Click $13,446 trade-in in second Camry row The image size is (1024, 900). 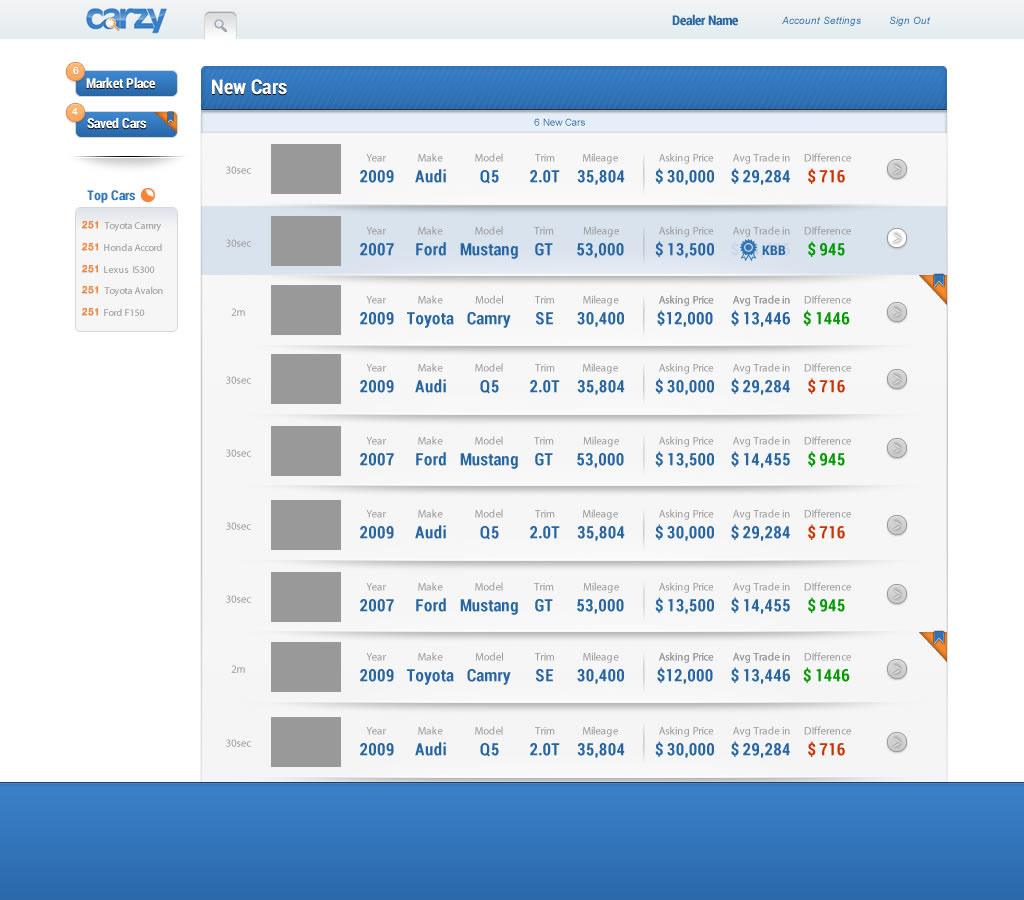(x=760, y=676)
